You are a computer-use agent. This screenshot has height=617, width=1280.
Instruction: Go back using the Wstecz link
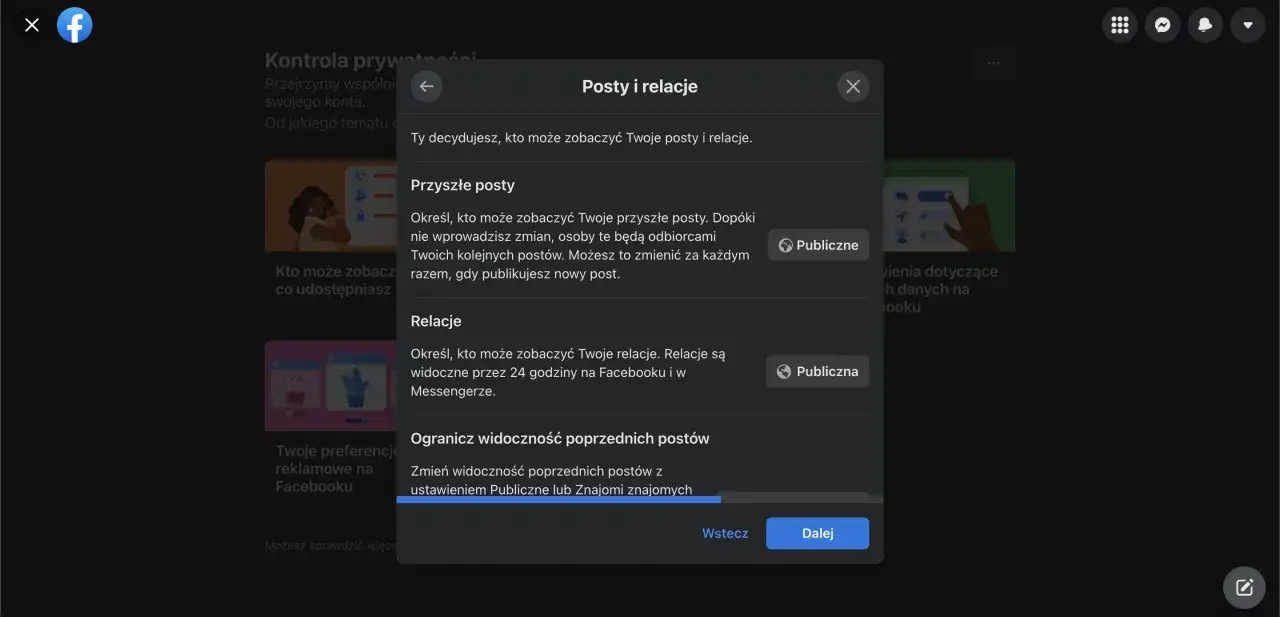724,533
